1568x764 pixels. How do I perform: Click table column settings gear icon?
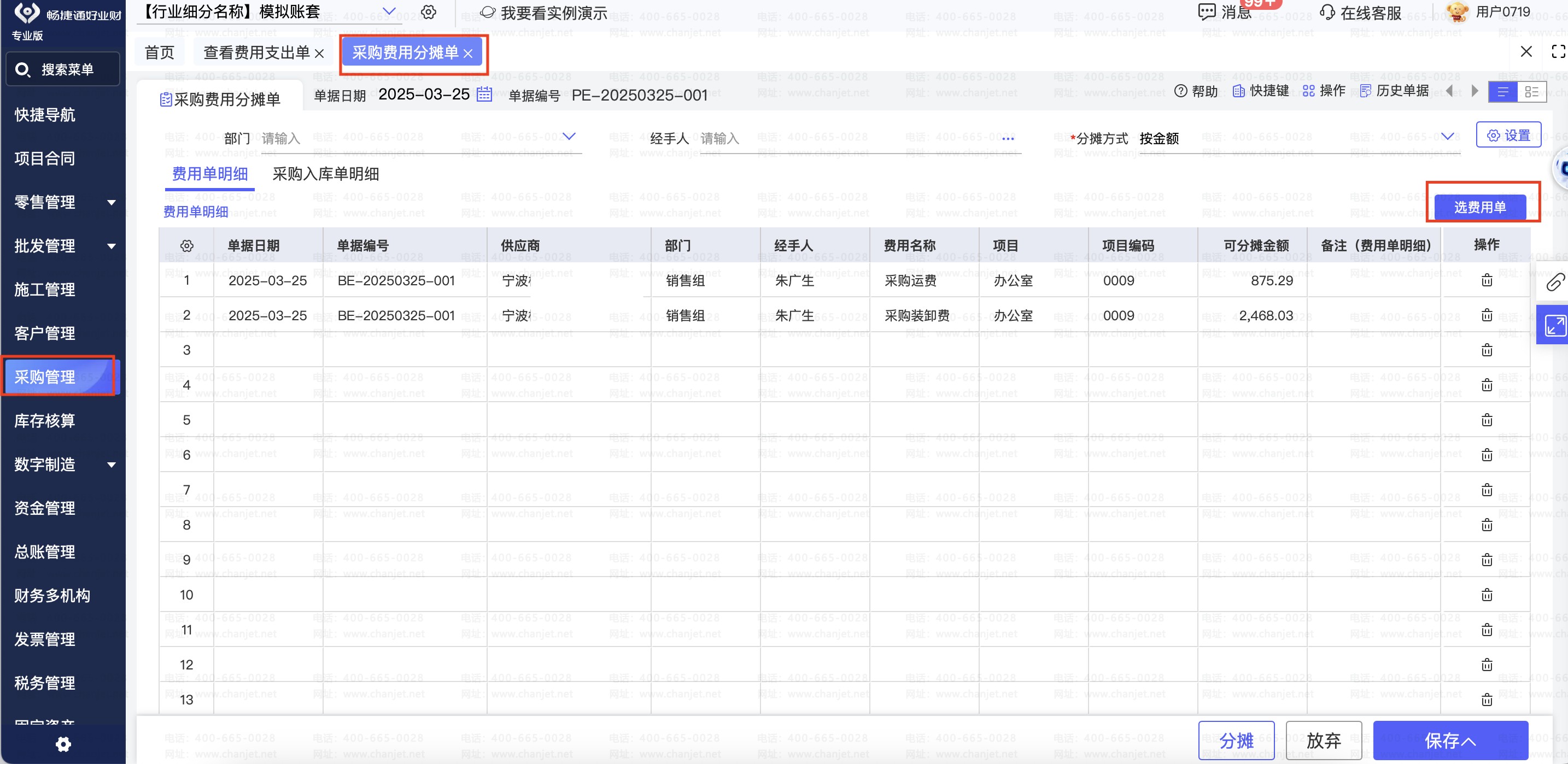[187, 246]
